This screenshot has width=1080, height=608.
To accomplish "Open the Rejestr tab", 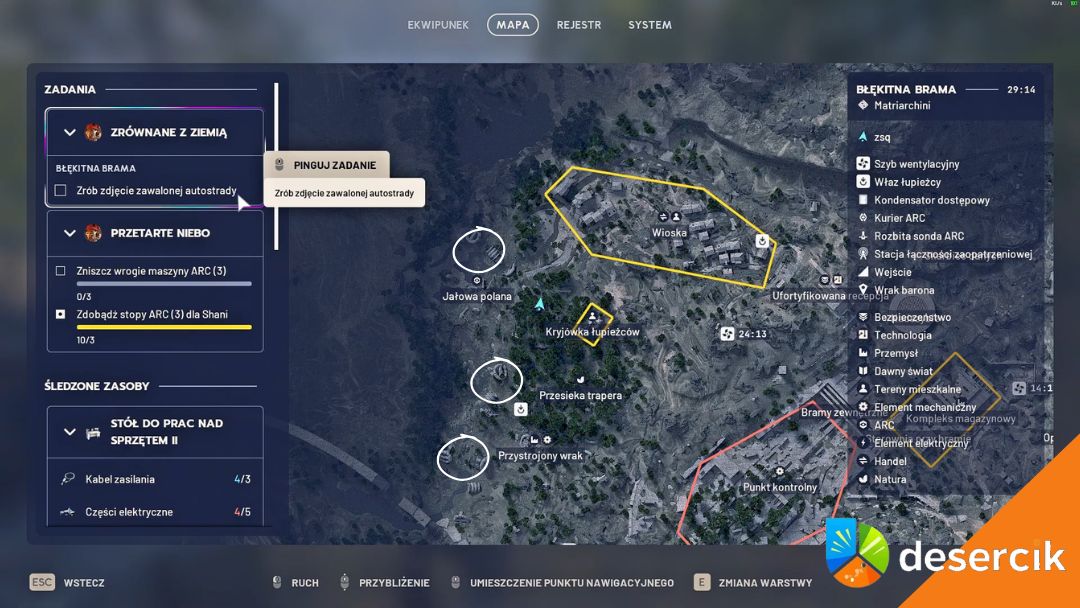I will [579, 25].
